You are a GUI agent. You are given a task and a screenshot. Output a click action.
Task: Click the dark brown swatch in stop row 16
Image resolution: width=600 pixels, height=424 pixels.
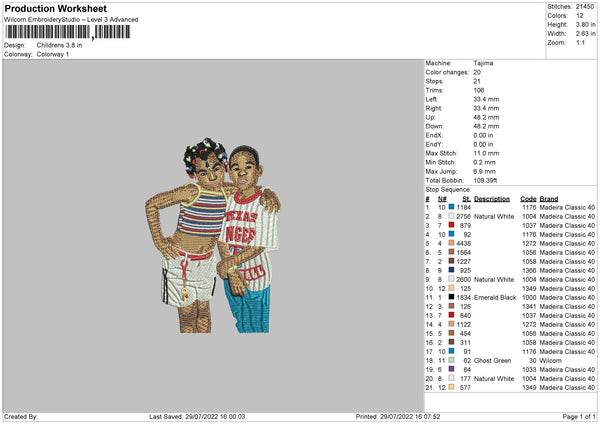452,342
